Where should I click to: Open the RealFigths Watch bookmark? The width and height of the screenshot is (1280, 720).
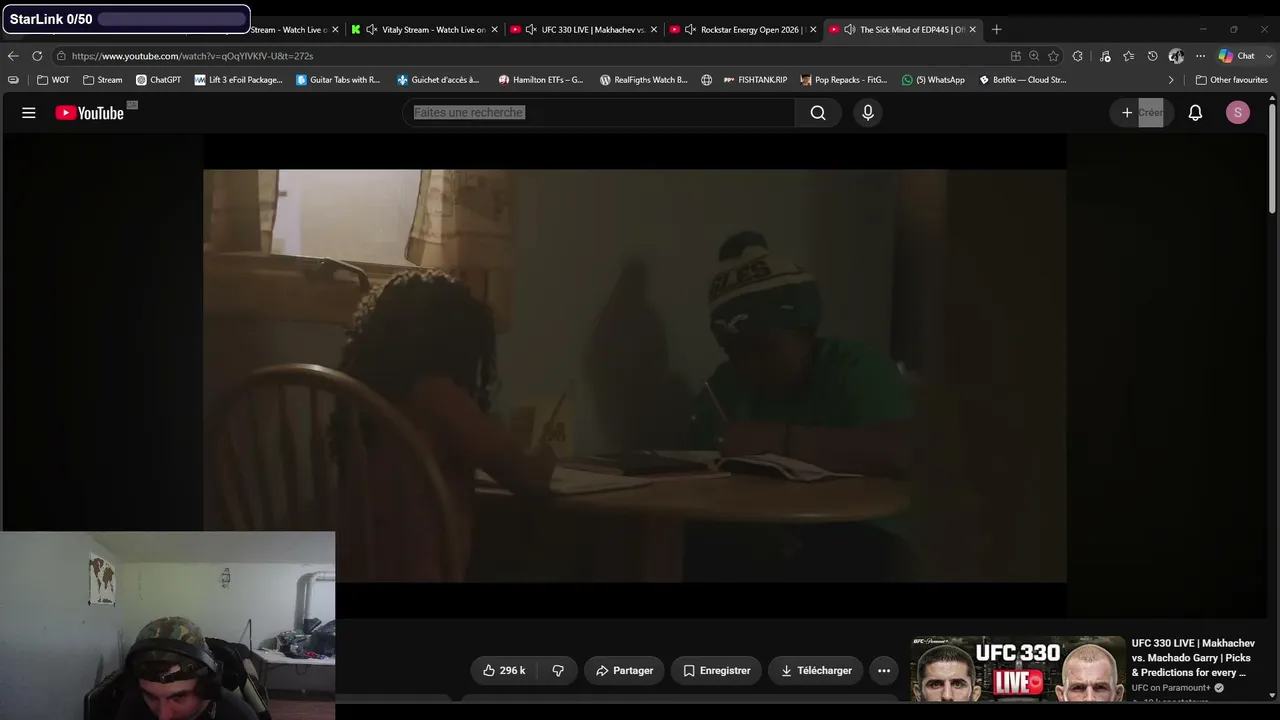(644, 80)
